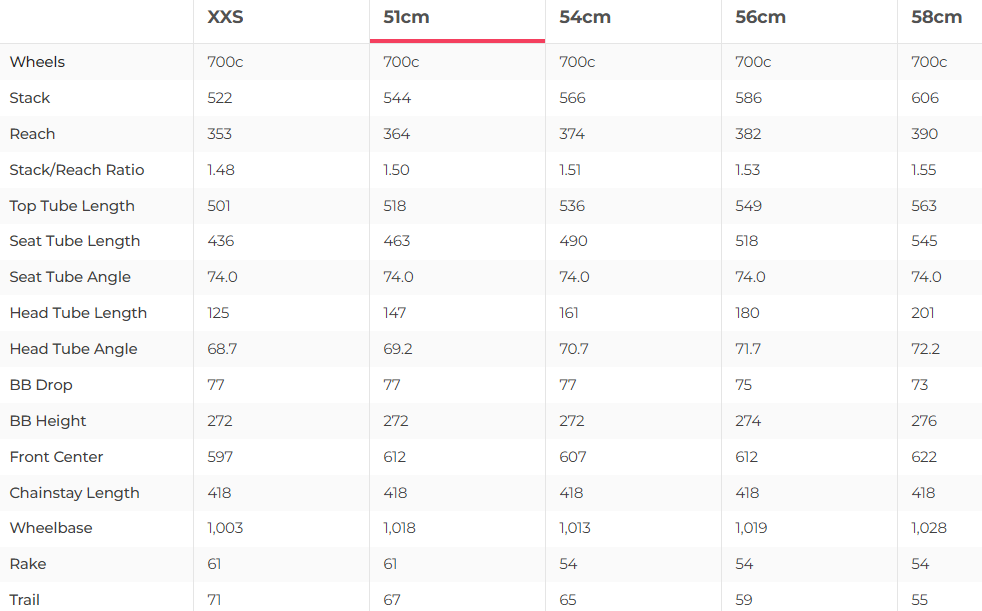This screenshot has height=611, width=982.
Task: Click the Wheelbase row label
Action: point(51,528)
